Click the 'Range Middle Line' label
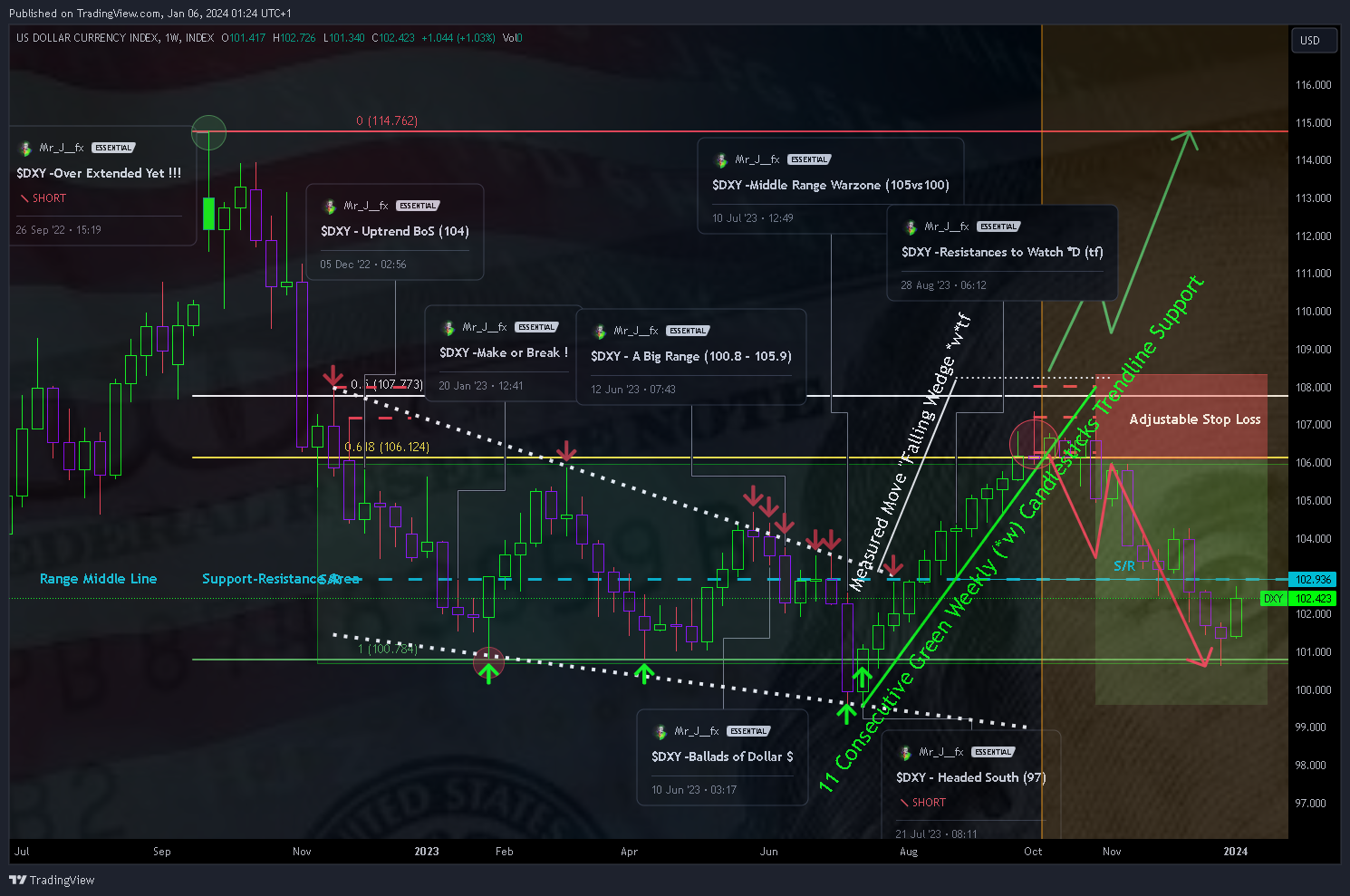The width and height of the screenshot is (1350, 896). point(98,579)
